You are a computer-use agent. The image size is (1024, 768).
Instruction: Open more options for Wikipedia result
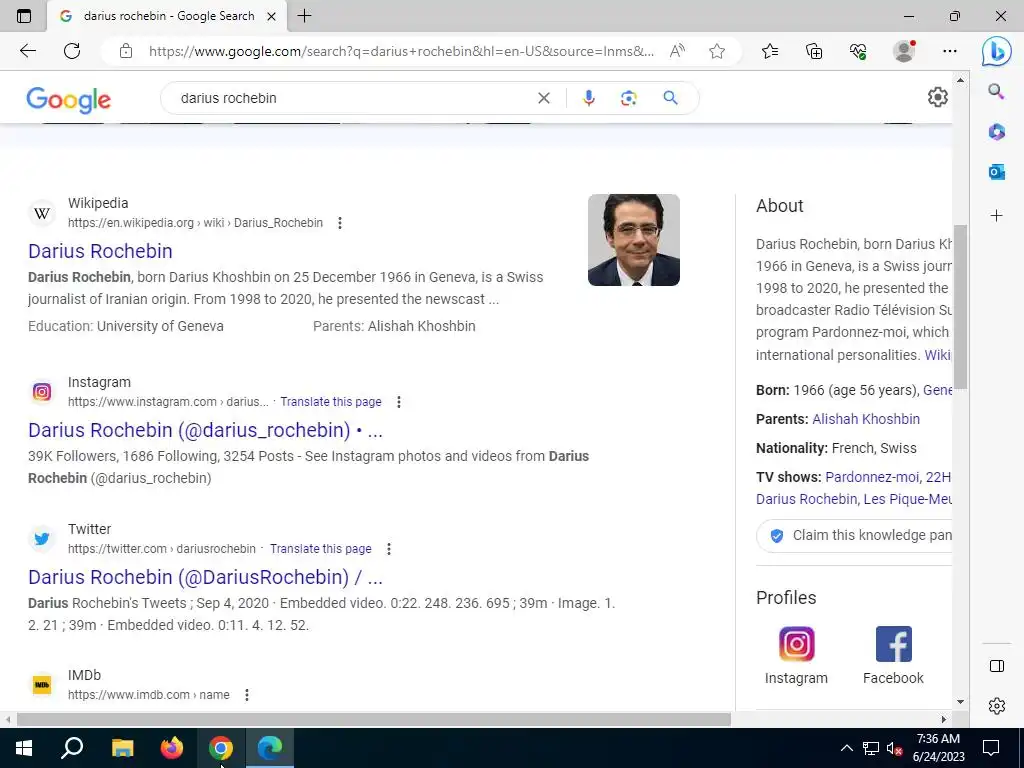[x=340, y=223]
